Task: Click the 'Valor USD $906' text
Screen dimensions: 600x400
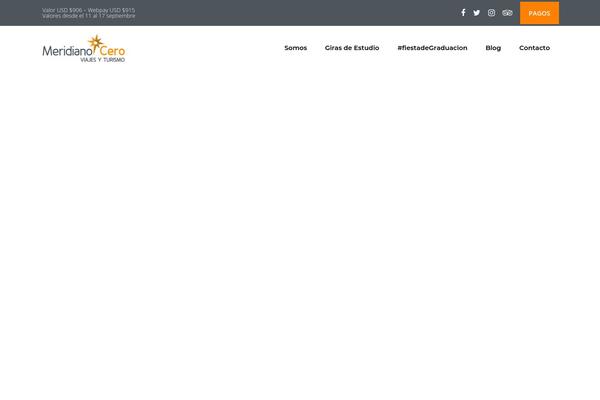Action: (x=62, y=10)
